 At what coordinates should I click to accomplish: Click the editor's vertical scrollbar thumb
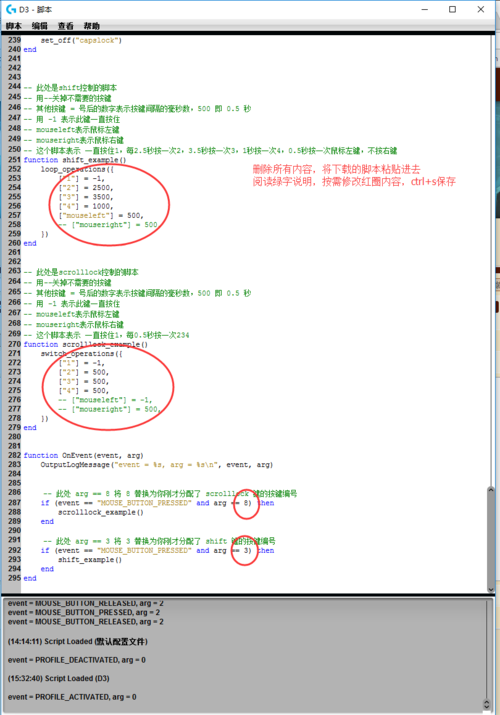point(491,538)
